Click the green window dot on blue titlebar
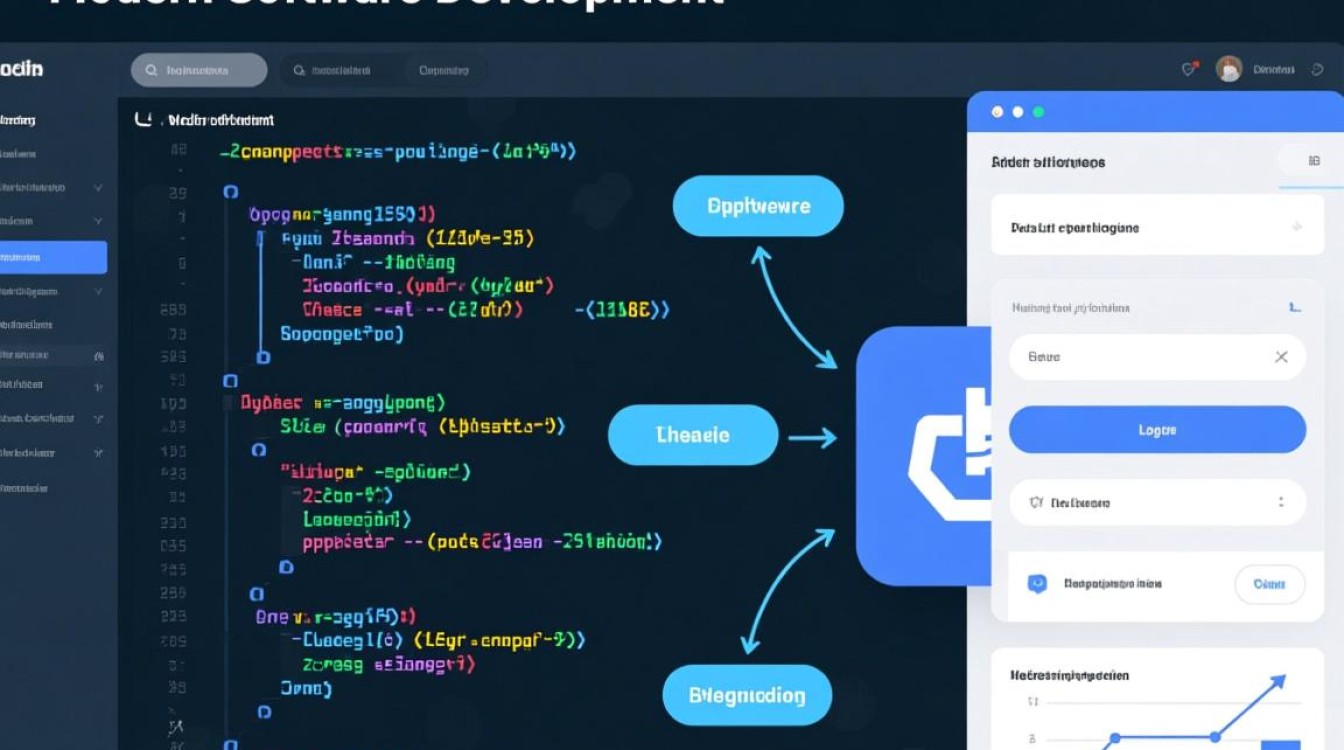Viewport: 1344px width, 750px height. tap(1038, 112)
